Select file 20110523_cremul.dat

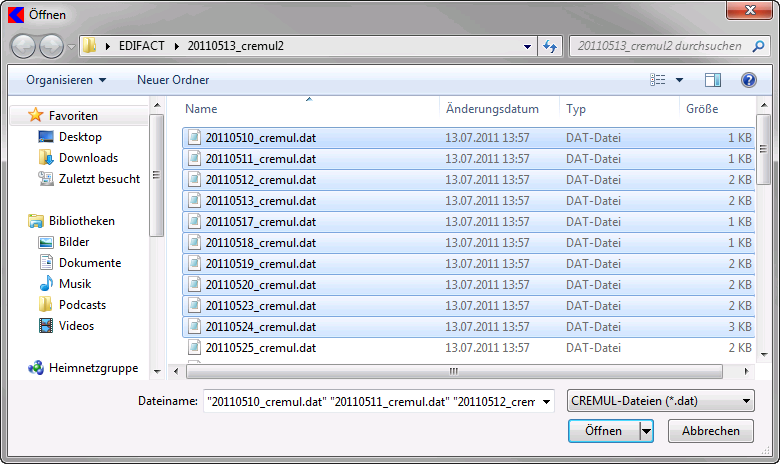pos(468,305)
